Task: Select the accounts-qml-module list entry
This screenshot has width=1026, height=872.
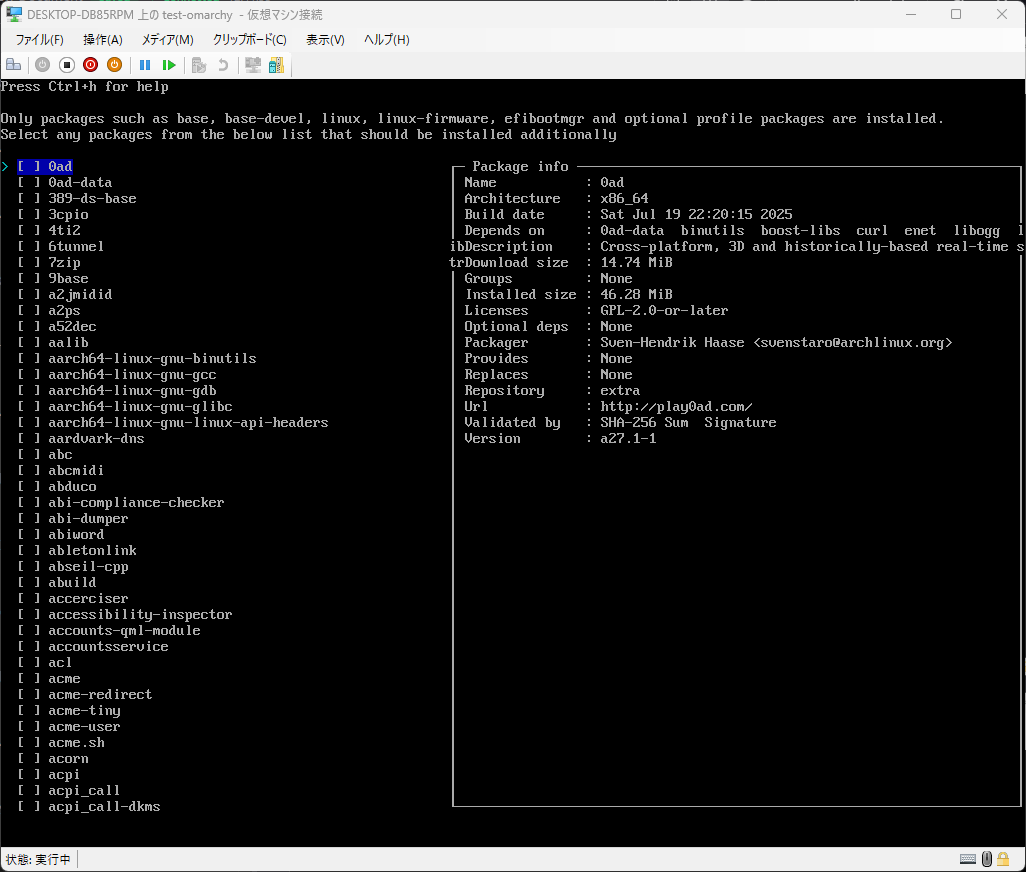Action: pyautogui.click(x=124, y=631)
